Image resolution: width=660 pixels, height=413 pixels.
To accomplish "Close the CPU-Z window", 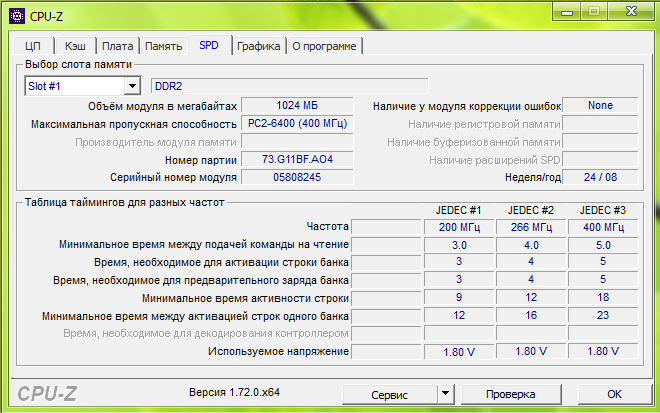I will [x=631, y=11].
